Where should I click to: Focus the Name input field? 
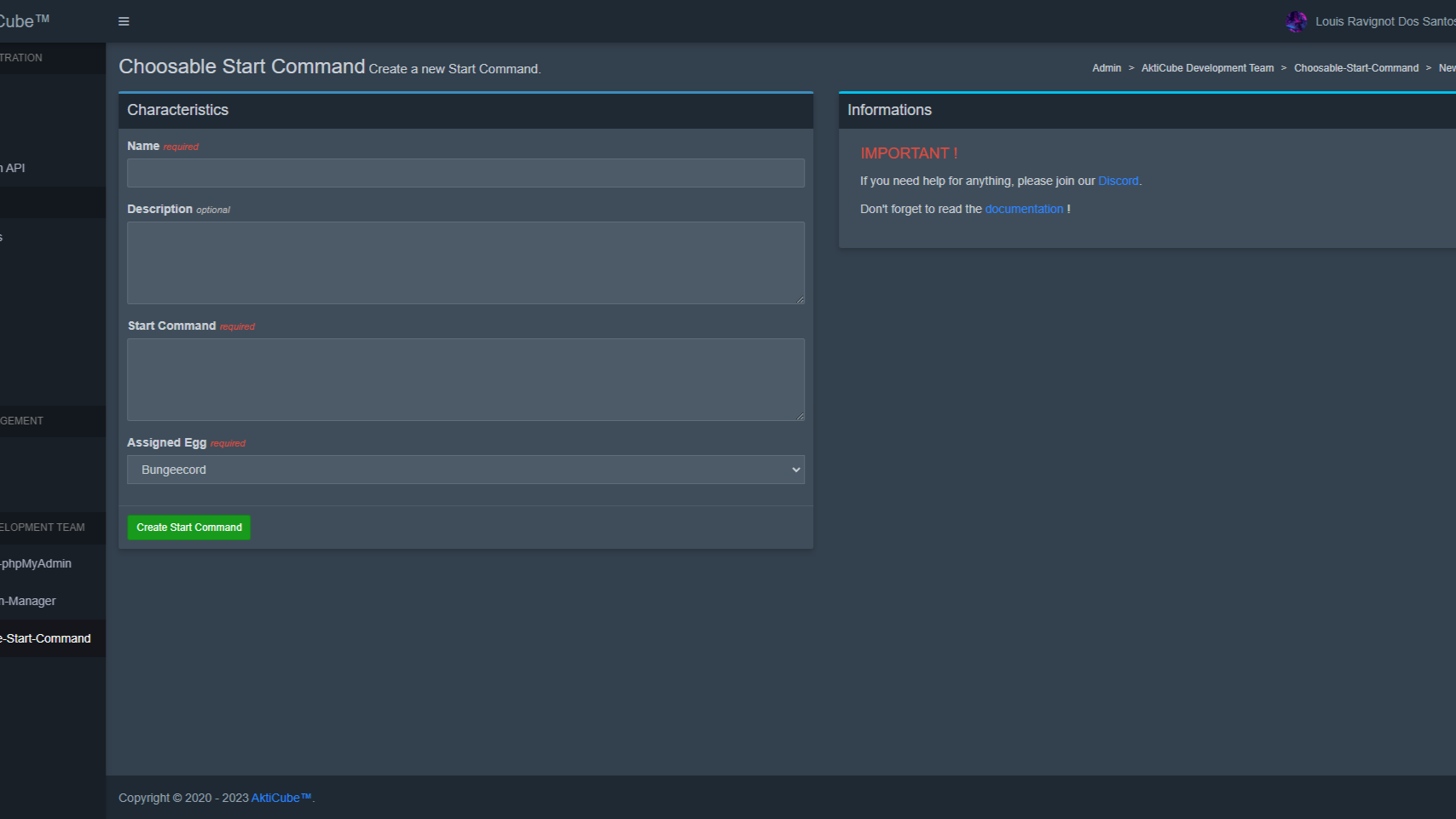pyautogui.click(x=465, y=173)
